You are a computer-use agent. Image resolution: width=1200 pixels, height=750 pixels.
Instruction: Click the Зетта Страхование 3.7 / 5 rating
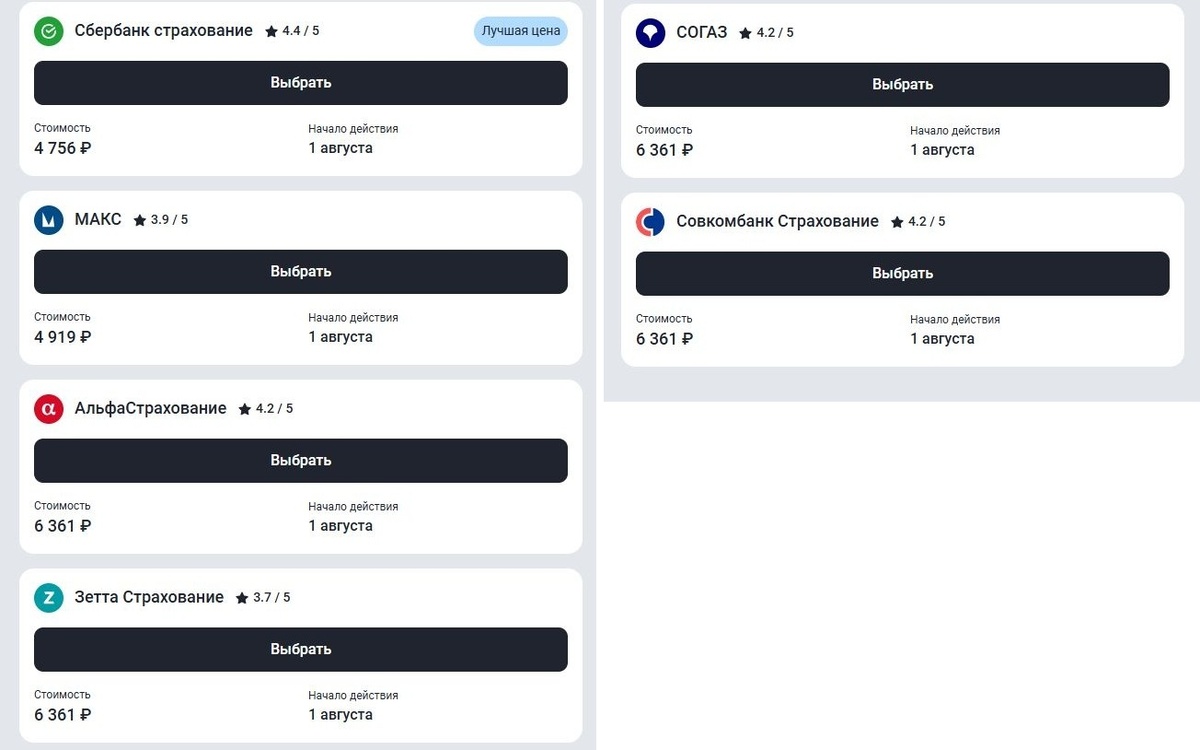(272, 598)
